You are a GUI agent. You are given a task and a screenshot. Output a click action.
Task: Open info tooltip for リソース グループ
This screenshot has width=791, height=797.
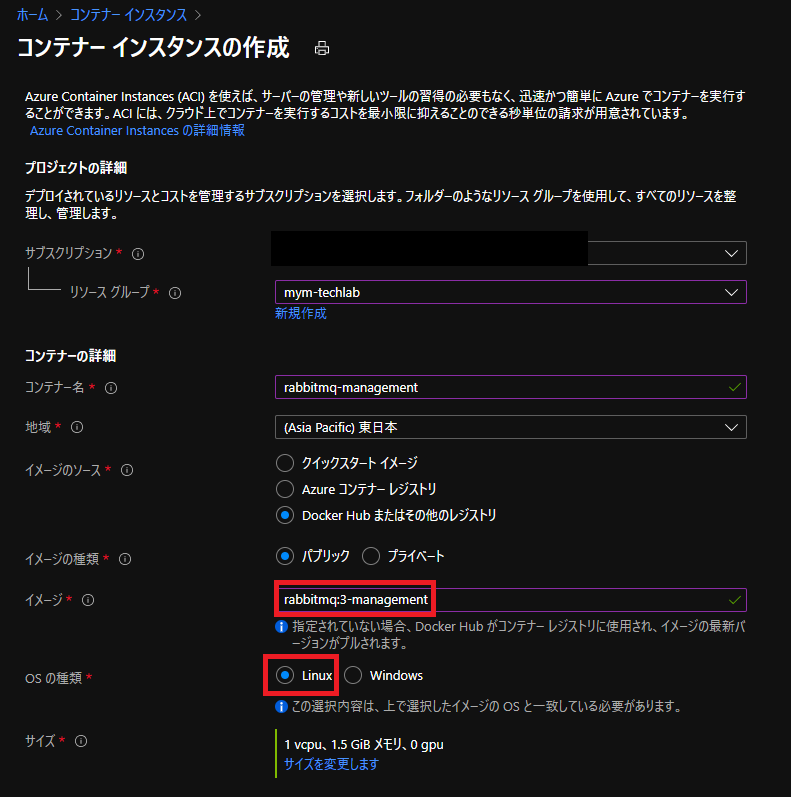[x=175, y=293]
